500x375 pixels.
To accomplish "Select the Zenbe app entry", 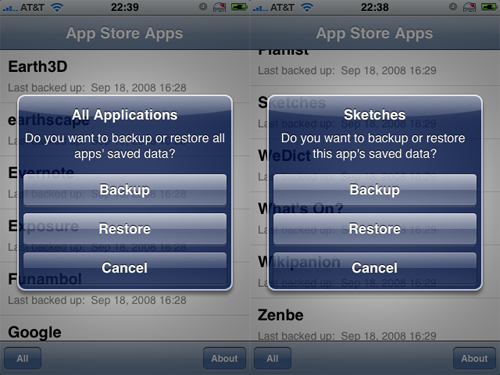I will (x=375, y=321).
